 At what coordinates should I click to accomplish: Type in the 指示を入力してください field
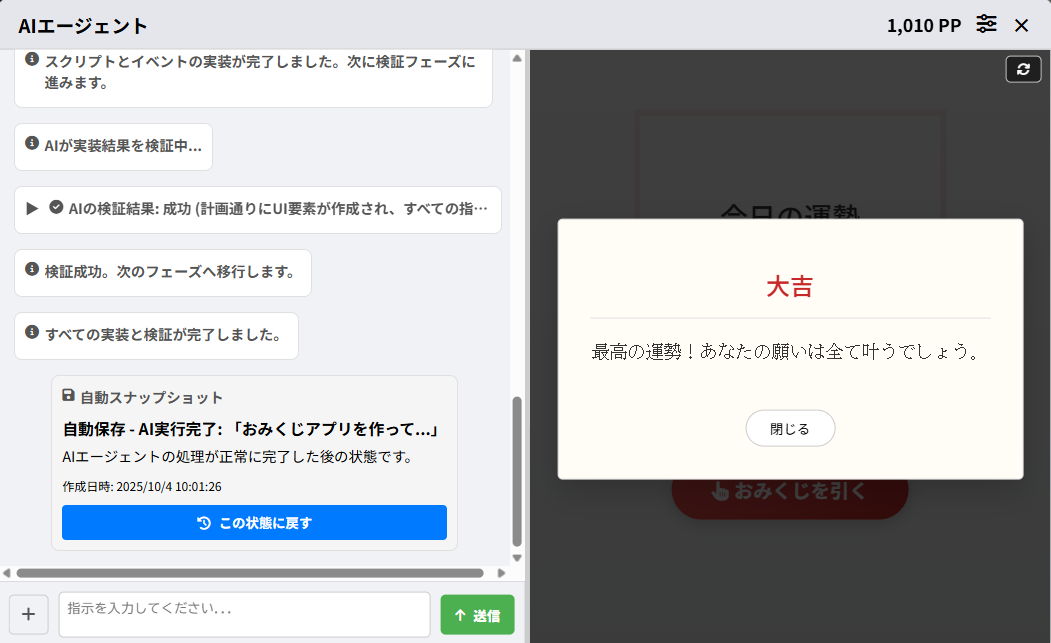[244, 614]
